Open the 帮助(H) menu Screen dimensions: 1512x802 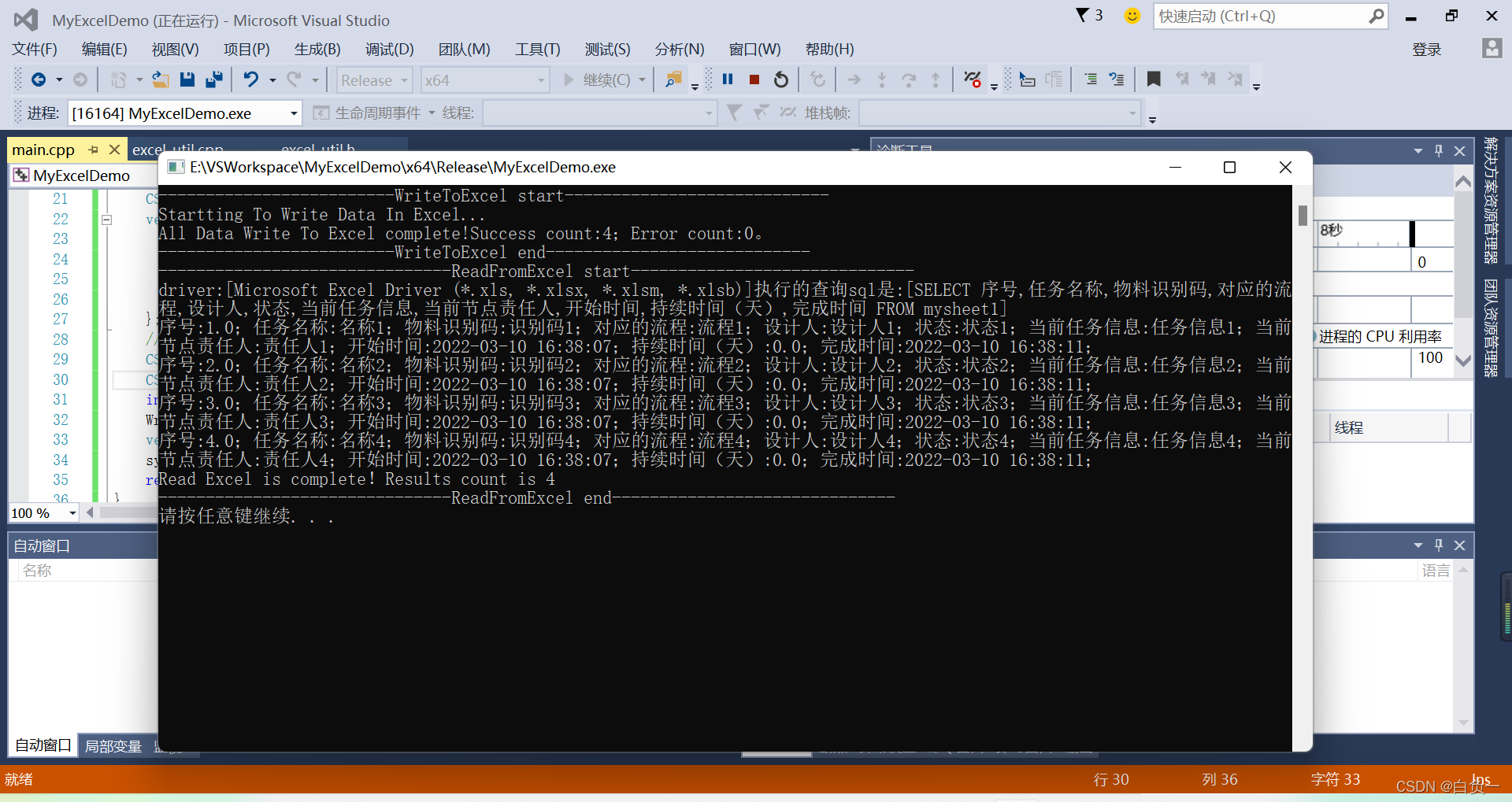(830, 49)
